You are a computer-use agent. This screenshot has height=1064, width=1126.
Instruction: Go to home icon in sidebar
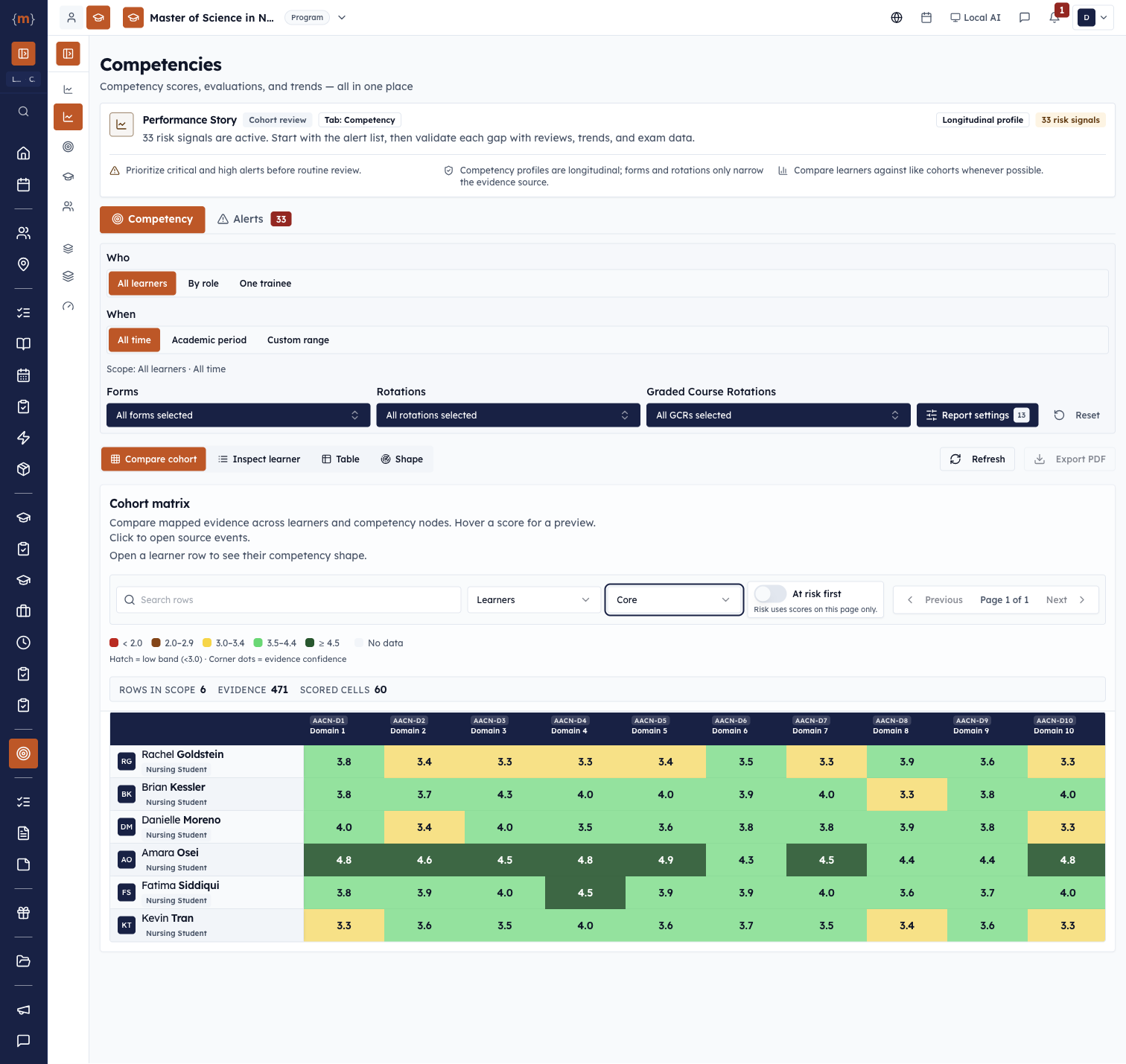[24, 153]
